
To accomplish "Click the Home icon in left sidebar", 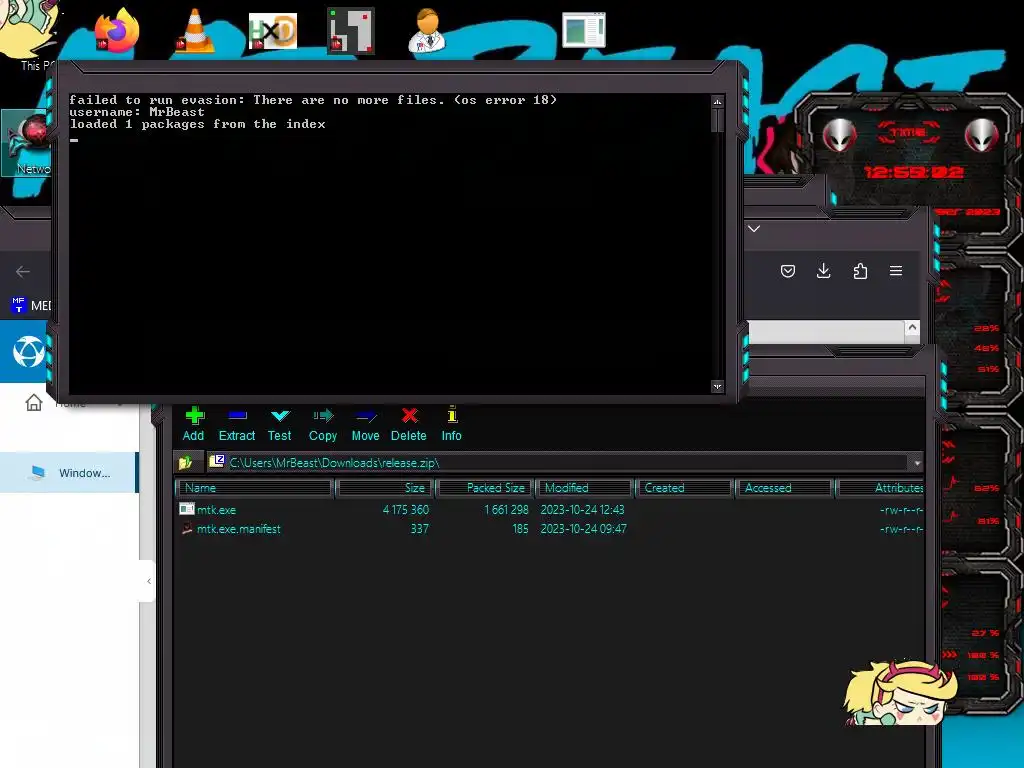I will (34, 403).
